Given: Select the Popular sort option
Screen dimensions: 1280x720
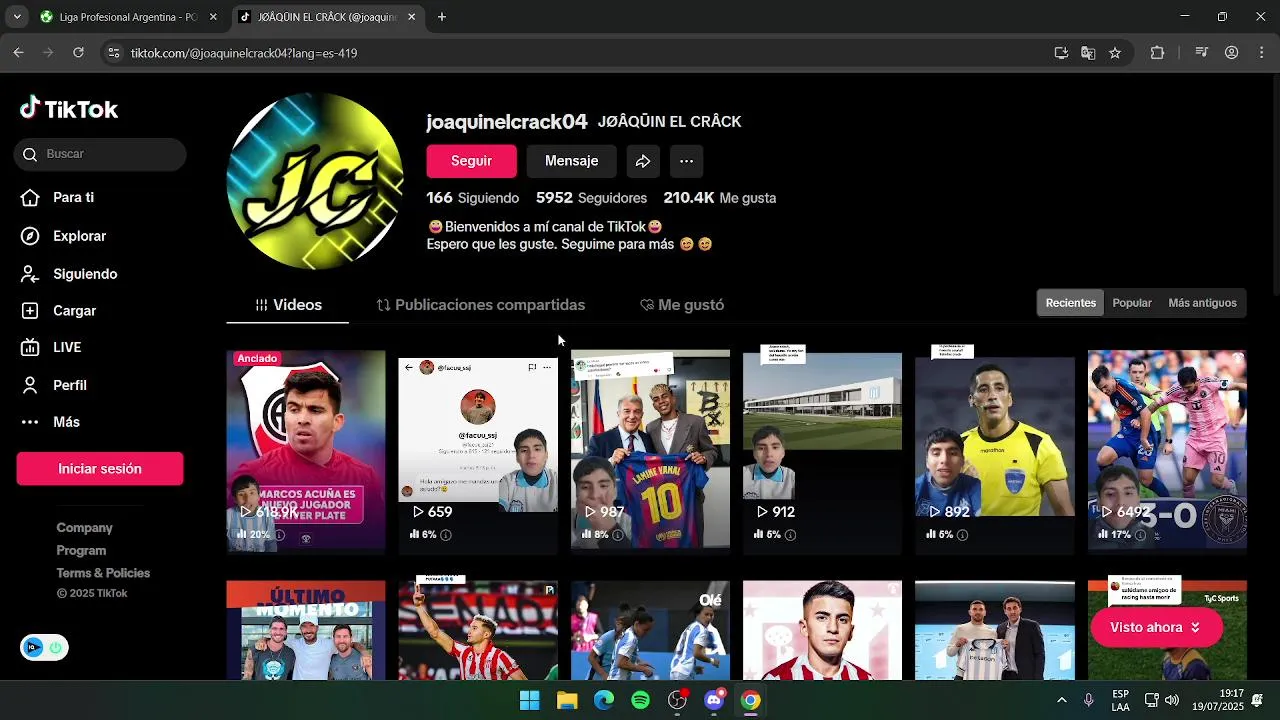Looking at the screenshot, I should [1132, 303].
